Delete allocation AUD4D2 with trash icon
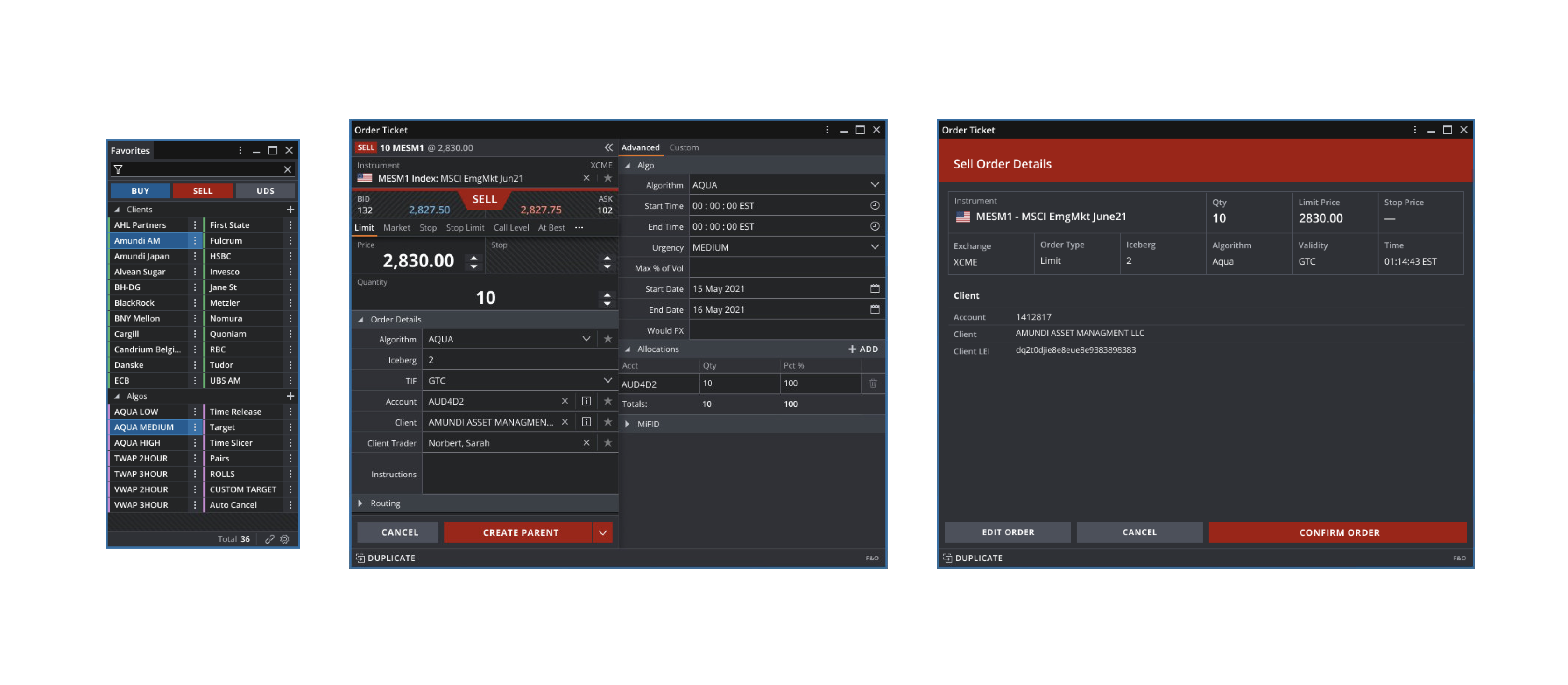The height and width of the screenshot is (685, 1568). pos(873,383)
